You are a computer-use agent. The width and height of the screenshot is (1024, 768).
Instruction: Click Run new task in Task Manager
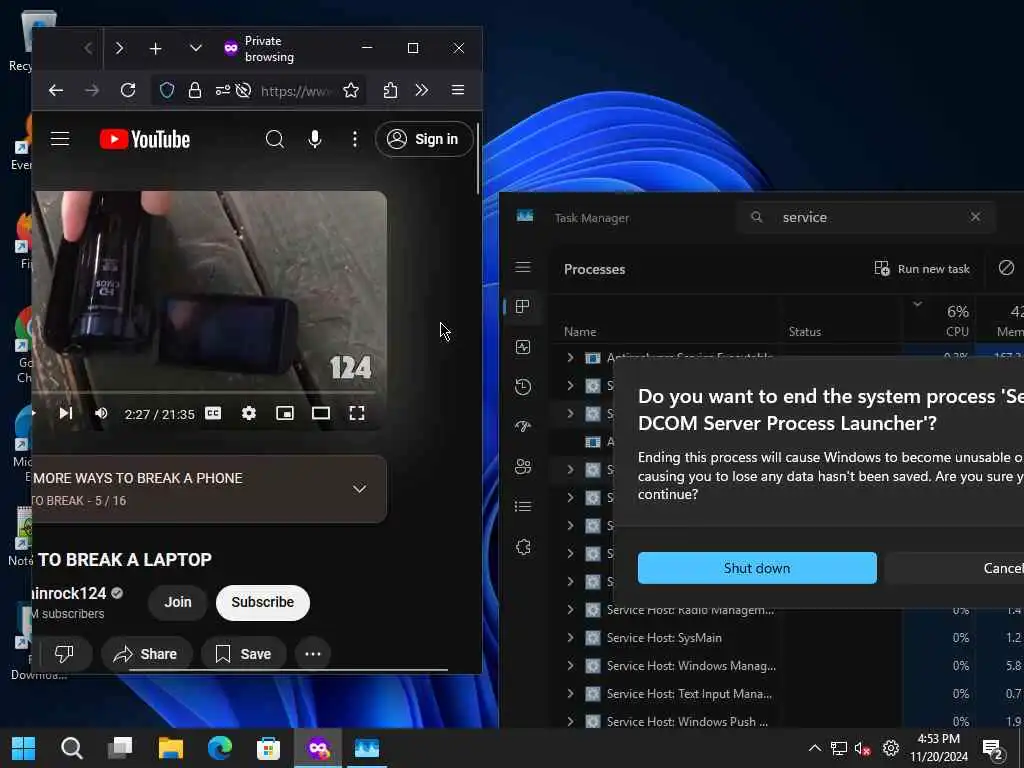922,268
